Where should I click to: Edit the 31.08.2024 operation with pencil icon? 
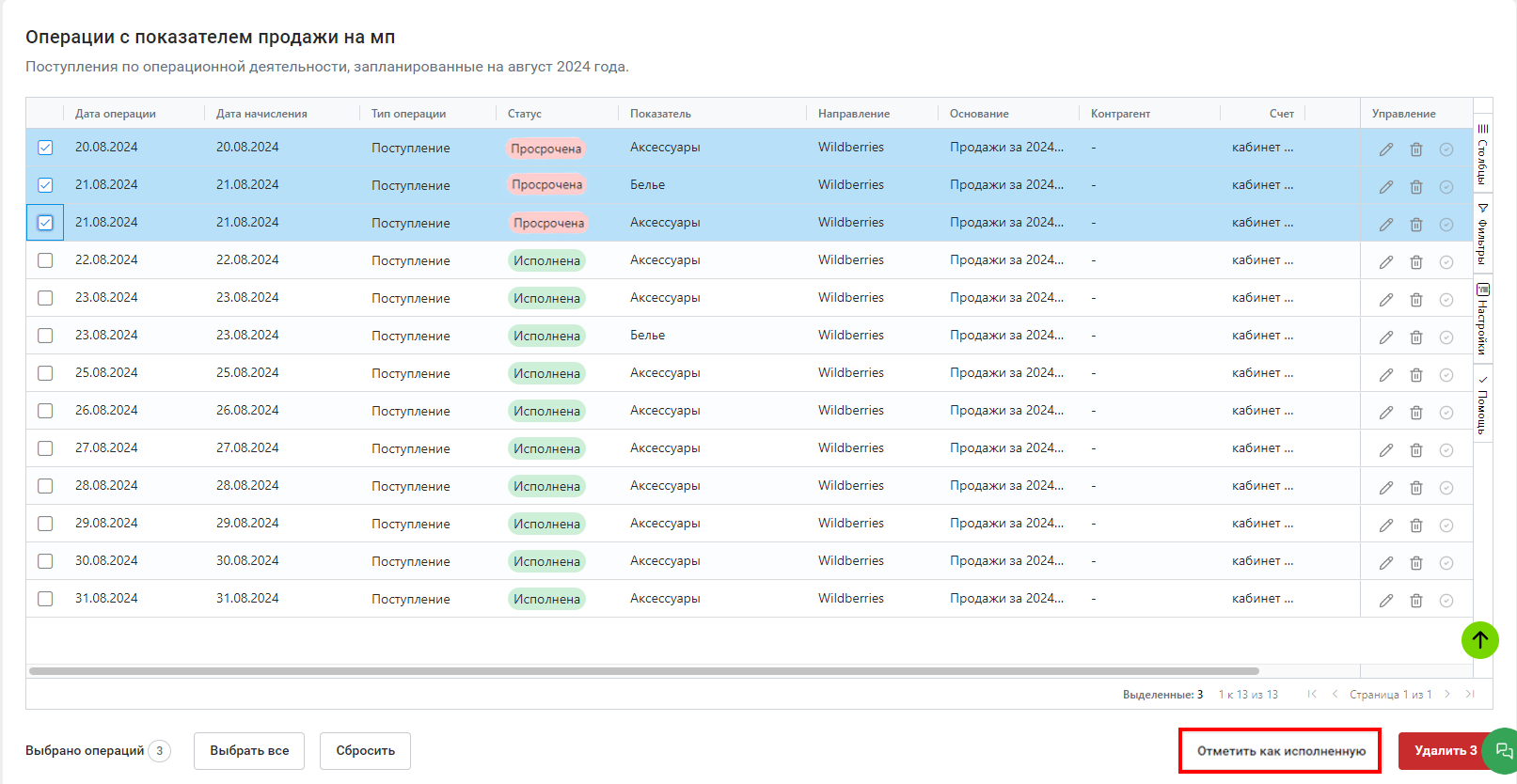1386,601
